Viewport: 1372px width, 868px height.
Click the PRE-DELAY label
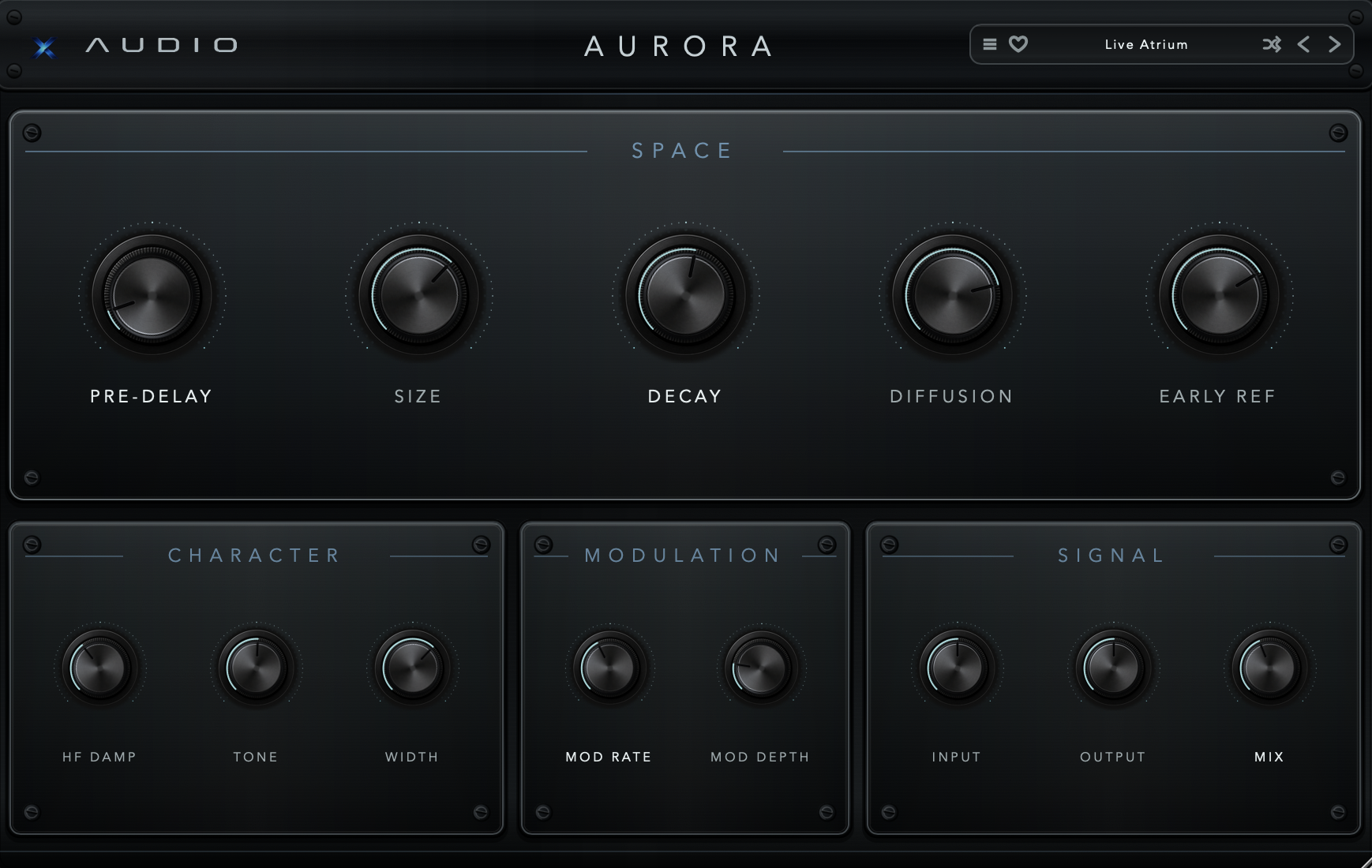point(152,396)
